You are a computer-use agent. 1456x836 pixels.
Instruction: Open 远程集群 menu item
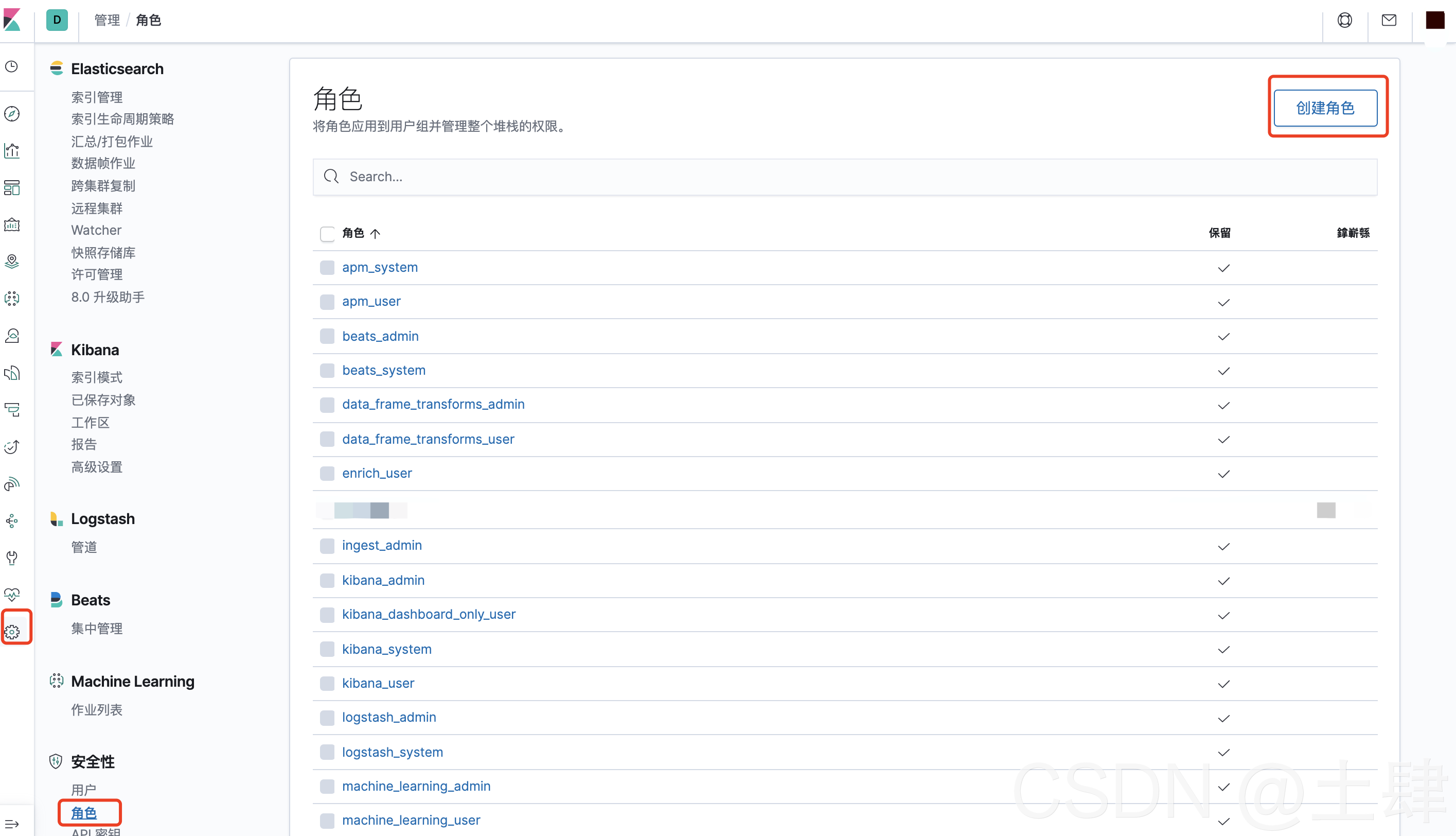(x=97, y=208)
